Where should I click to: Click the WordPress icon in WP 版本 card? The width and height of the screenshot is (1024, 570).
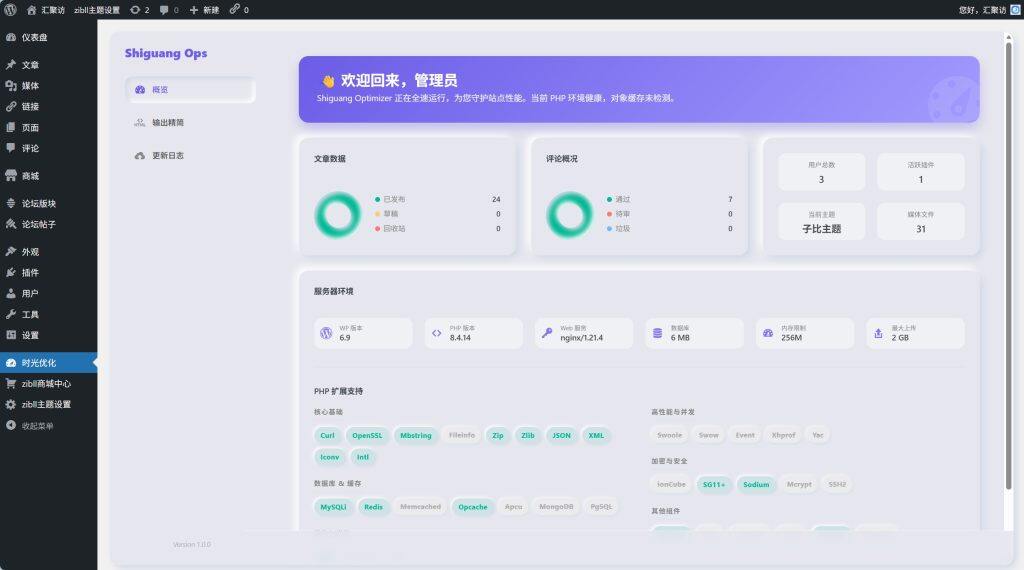pyautogui.click(x=326, y=333)
